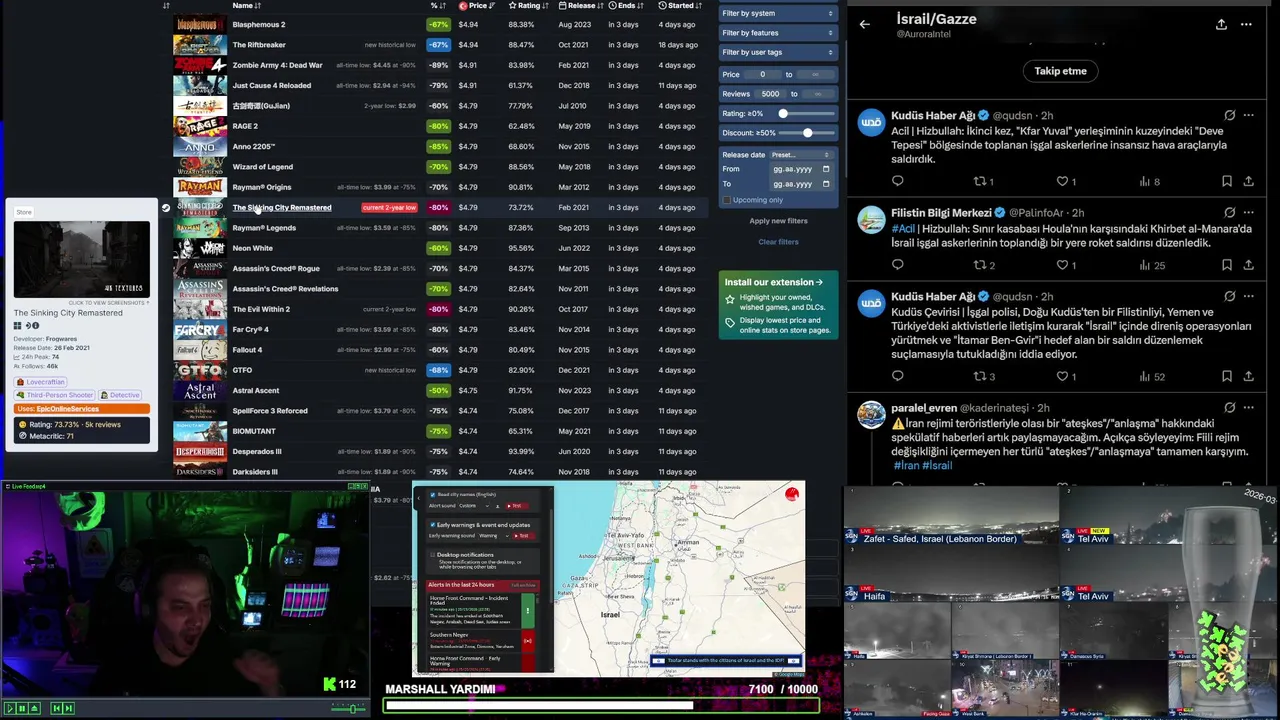Reply to the first Kudüs Haber Ağı tweet
The image size is (1280, 720).
[x=897, y=181]
